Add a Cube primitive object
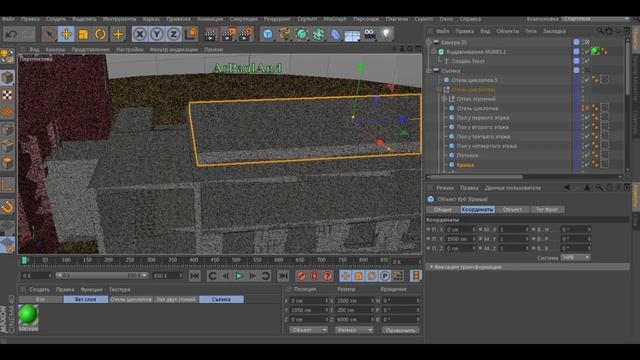The width and height of the screenshot is (640, 360). [268, 34]
